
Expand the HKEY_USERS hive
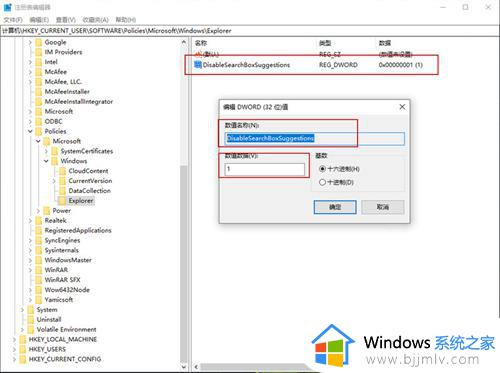point(14,350)
